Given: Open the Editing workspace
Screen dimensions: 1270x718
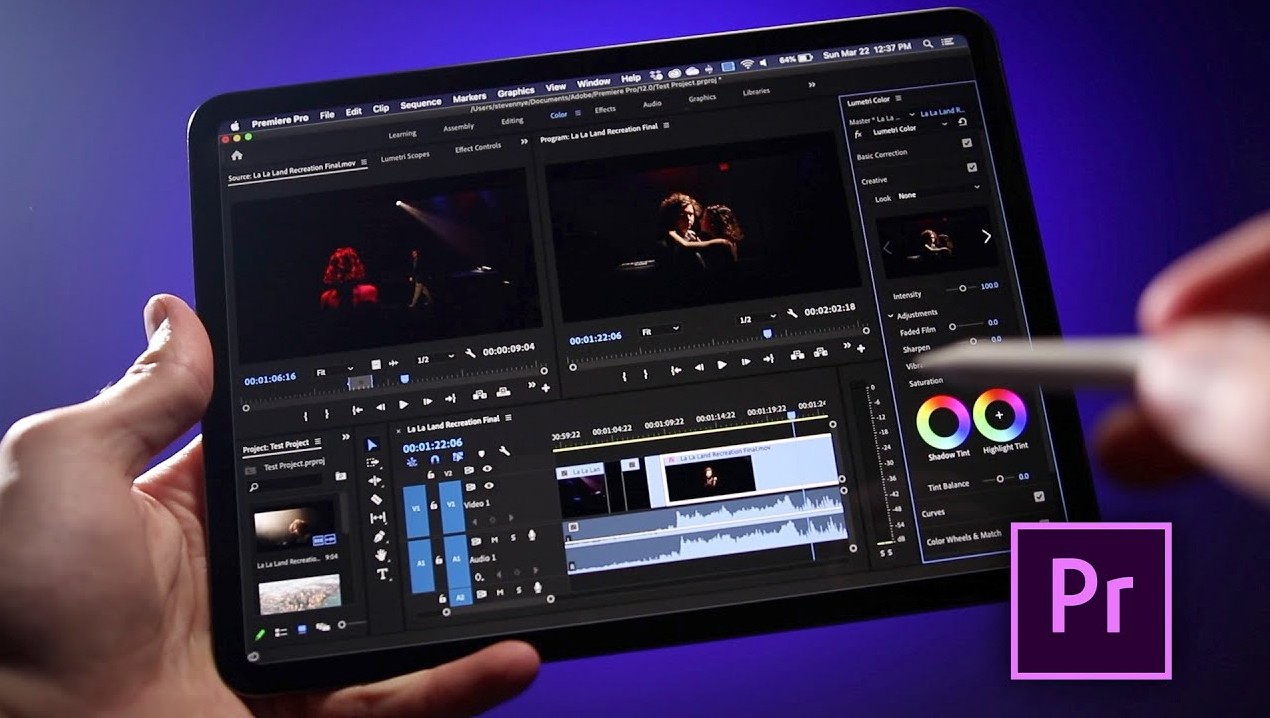Looking at the screenshot, I should [x=512, y=122].
